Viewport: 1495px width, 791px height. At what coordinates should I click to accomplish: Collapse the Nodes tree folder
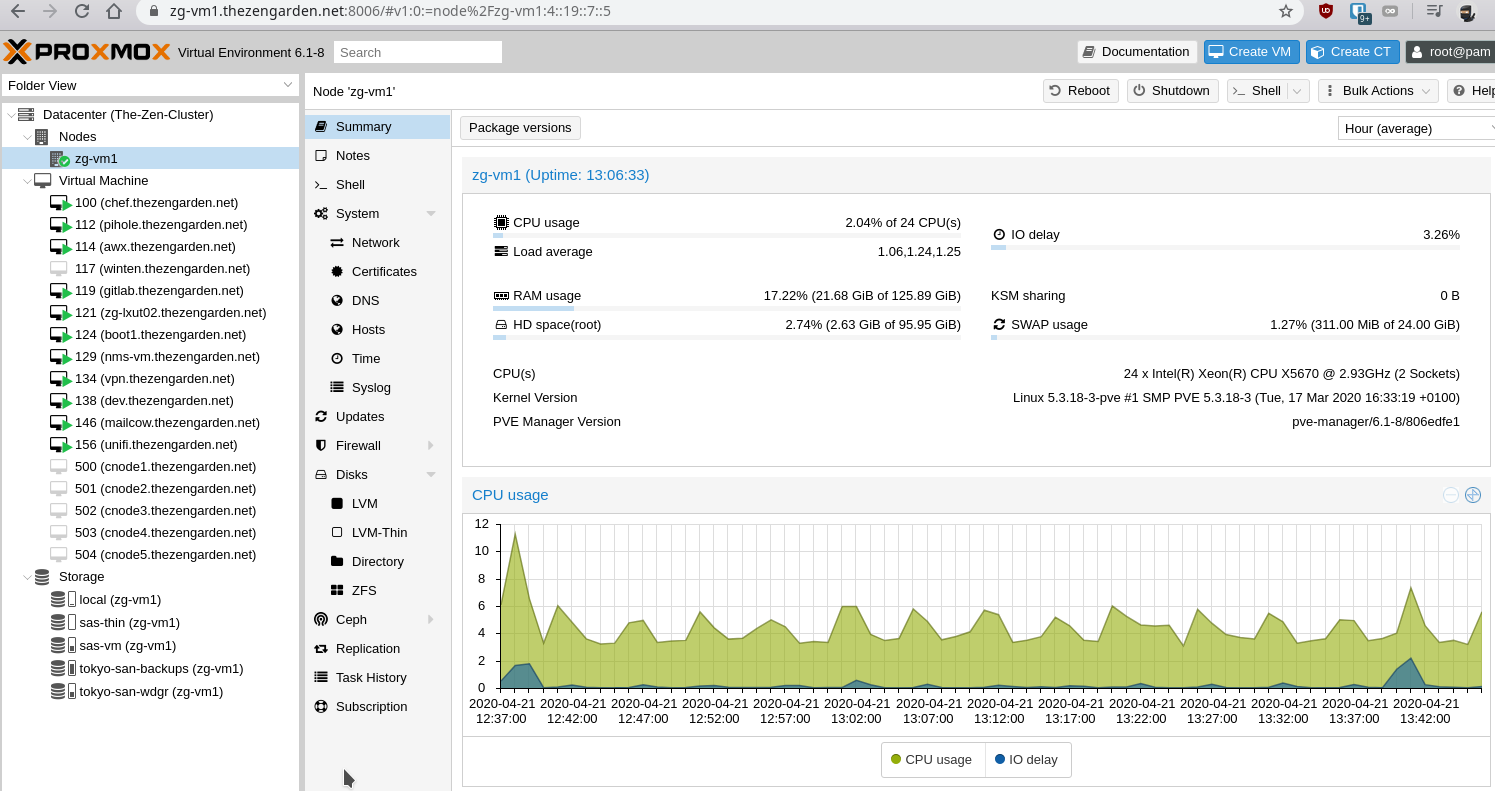[x=27, y=137]
